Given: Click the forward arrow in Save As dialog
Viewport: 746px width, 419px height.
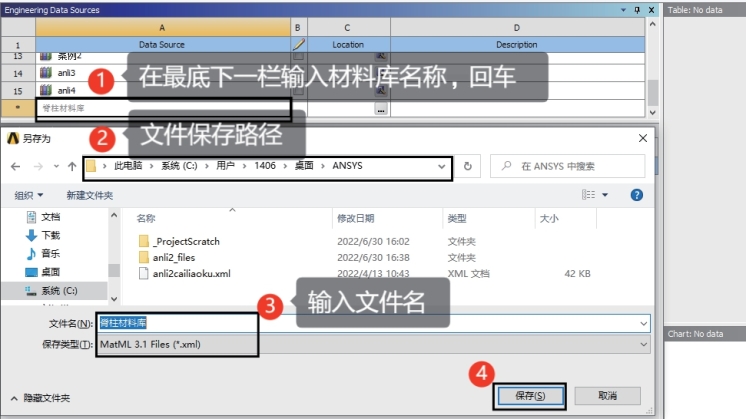Looking at the screenshot, I should click(x=38, y=166).
